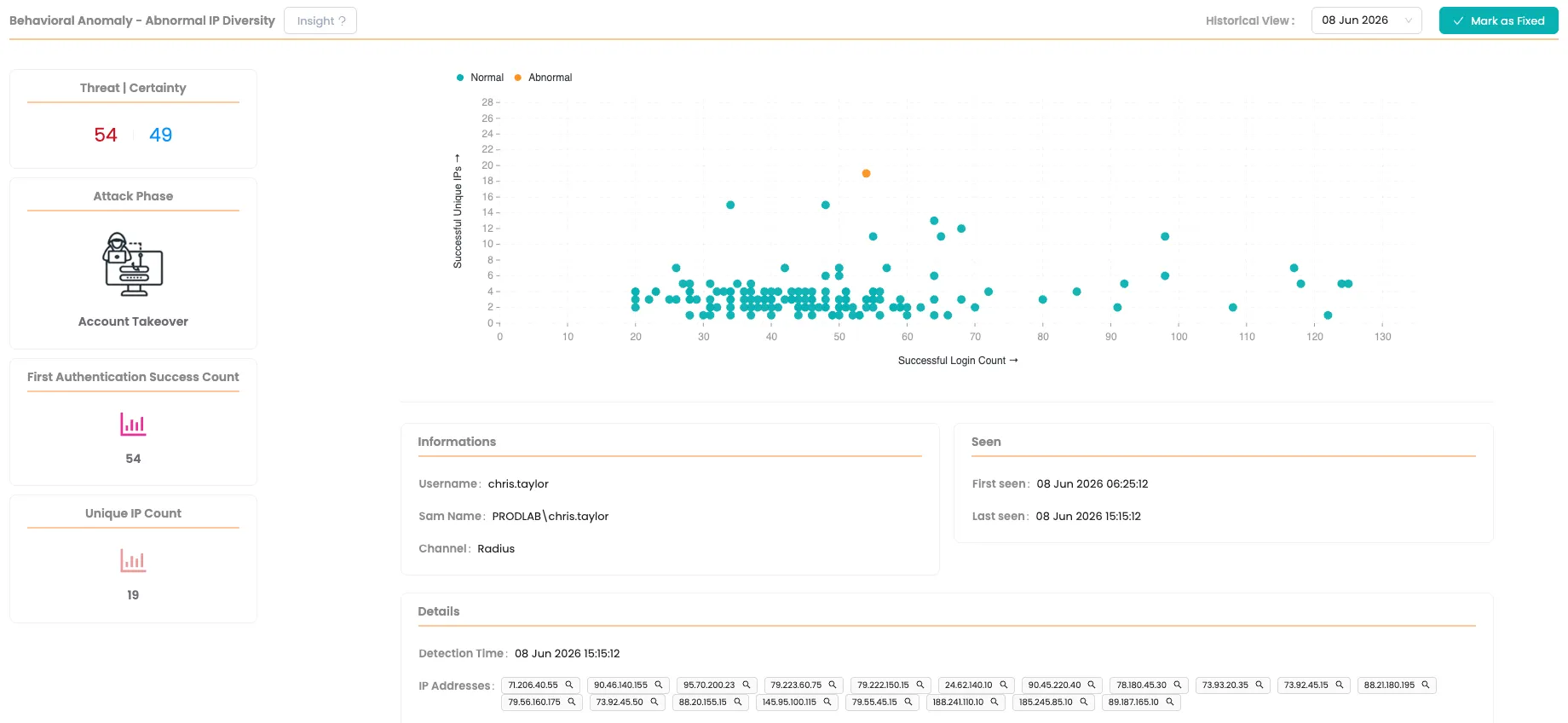Click the red Threat score 54
The height and width of the screenshot is (723, 1568).
[x=106, y=135]
